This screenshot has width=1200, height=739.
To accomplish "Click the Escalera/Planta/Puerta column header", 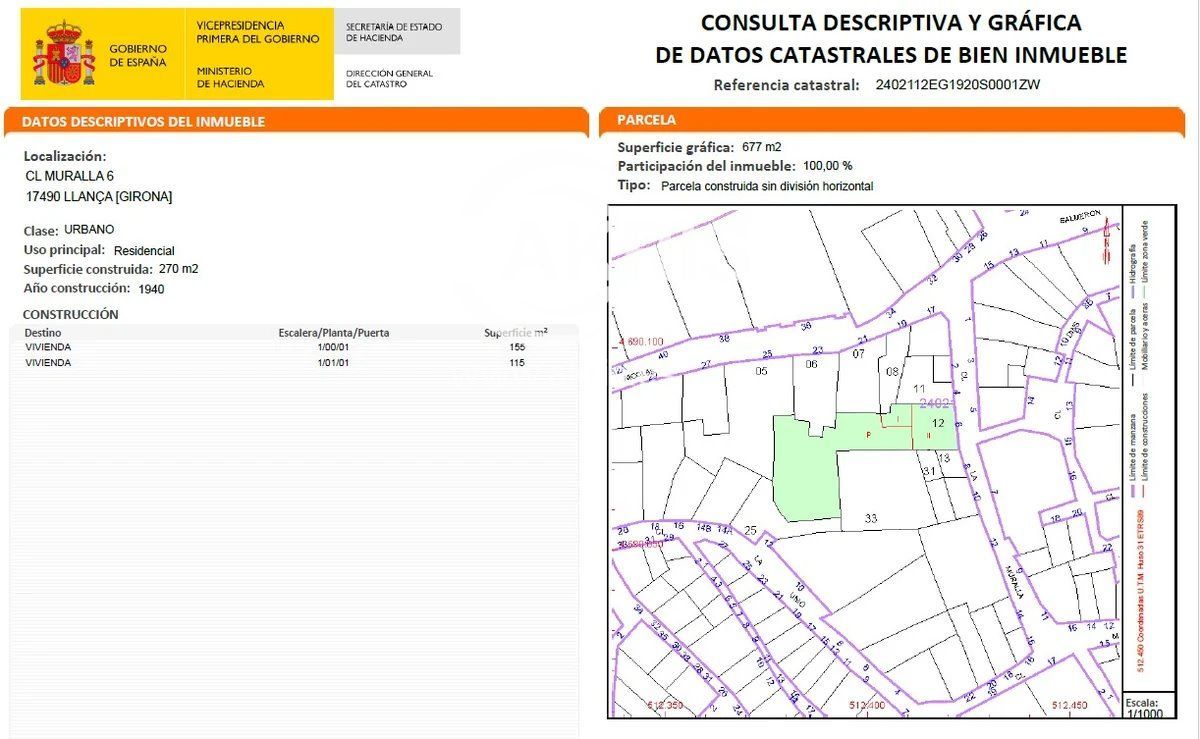I will 333,332.
